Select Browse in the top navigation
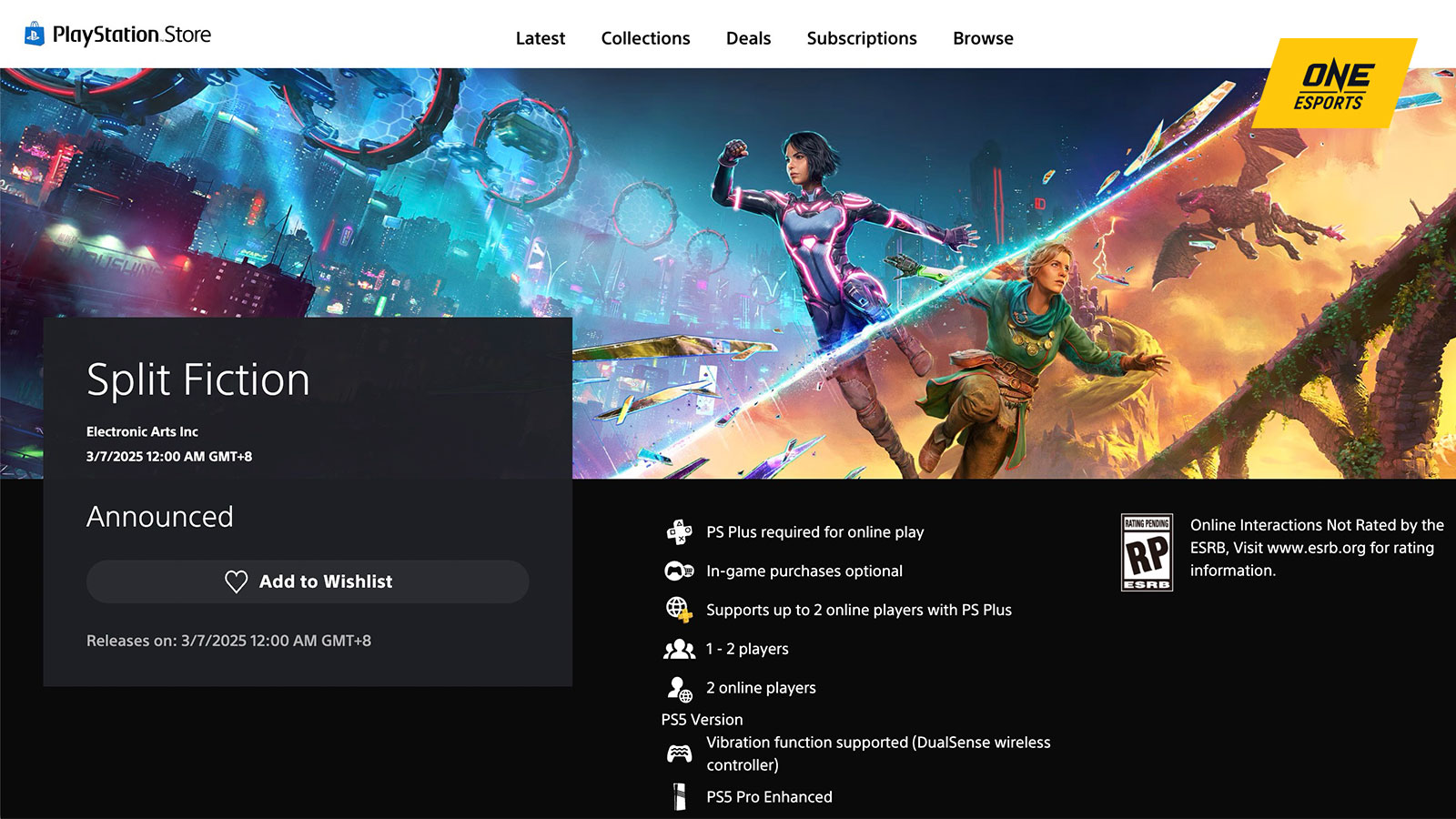This screenshot has height=819, width=1456. coord(983,38)
